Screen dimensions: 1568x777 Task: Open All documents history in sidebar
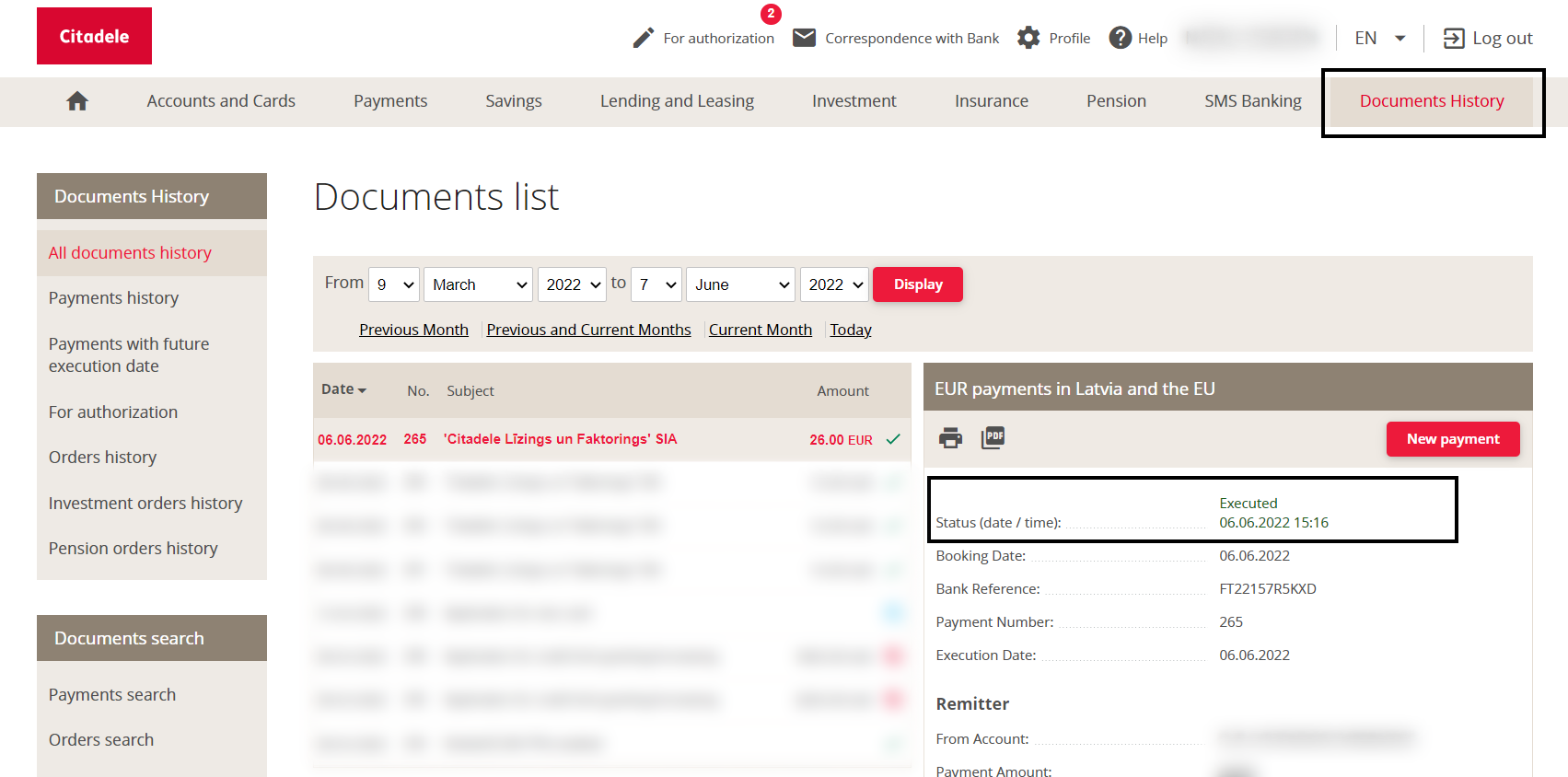point(152,253)
